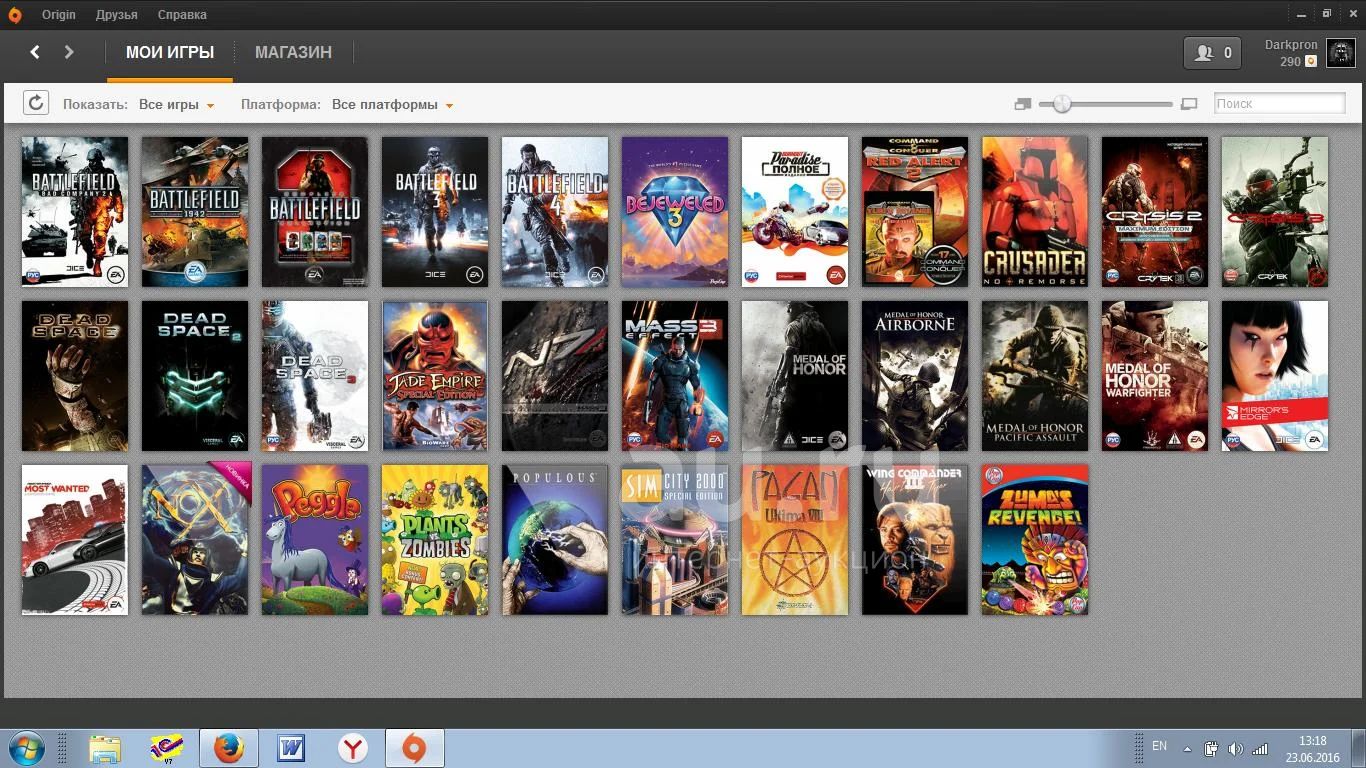Screen dimensions: 1366x768
Task: Select the Pagan Ultima VIII cover
Action: coord(795,540)
